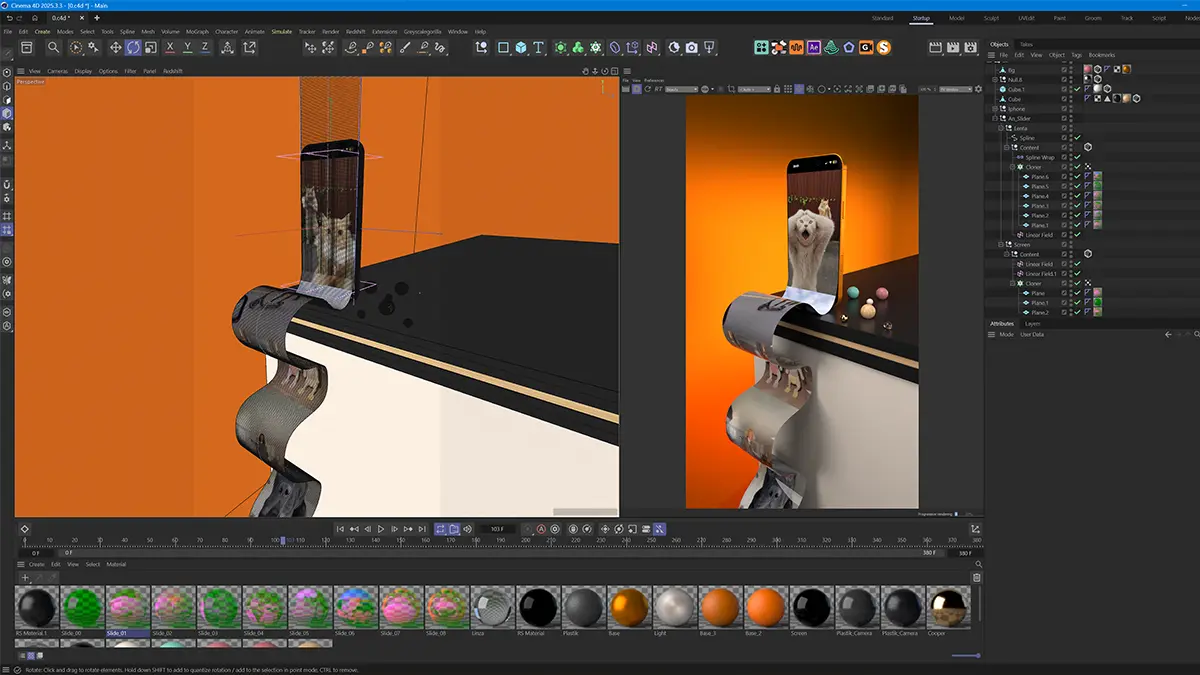Add a Light object from toolbar
Viewport: 1200px width, 675px height.
709,47
